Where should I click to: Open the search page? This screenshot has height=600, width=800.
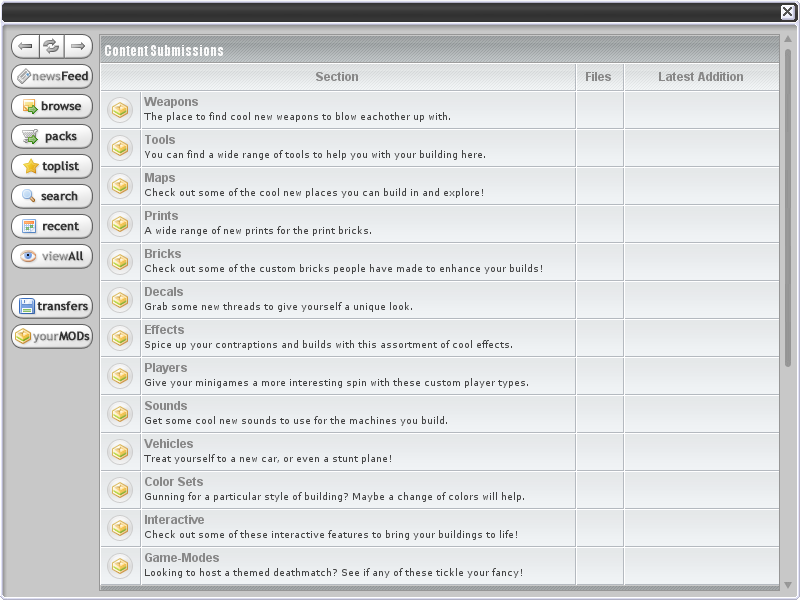[52, 196]
